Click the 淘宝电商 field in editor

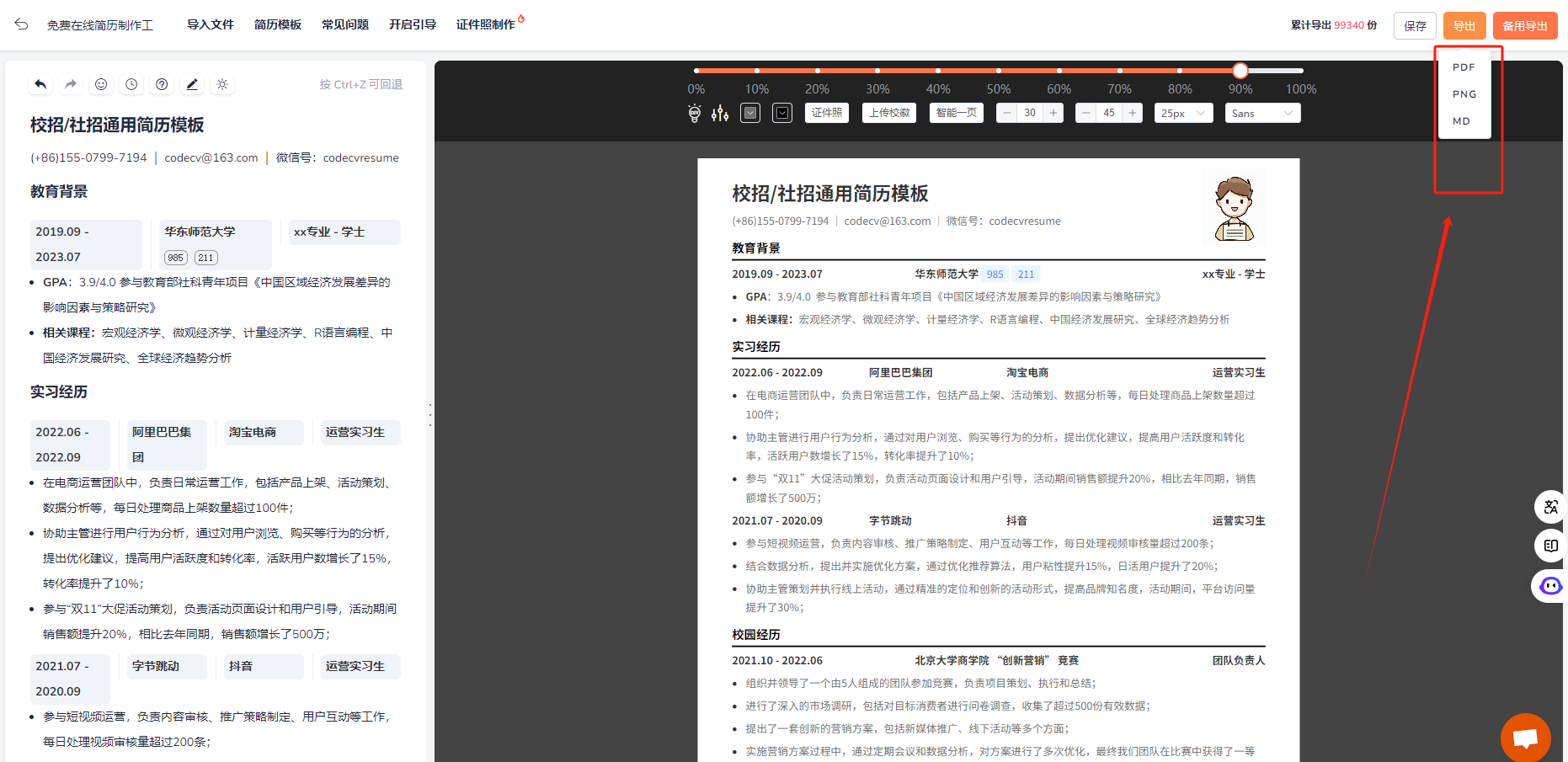point(264,432)
